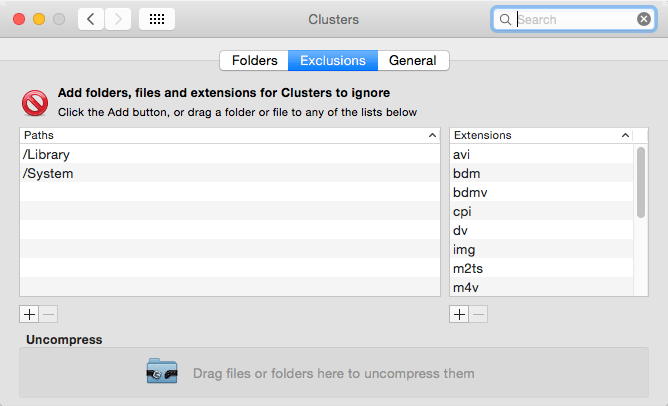Add a new extension with plus button
The height and width of the screenshot is (406, 668).
point(459,314)
